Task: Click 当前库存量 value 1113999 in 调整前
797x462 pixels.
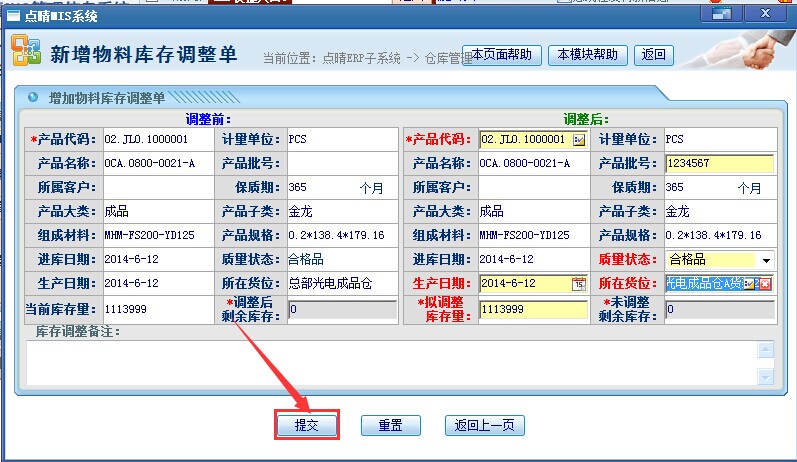Action: (126, 309)
